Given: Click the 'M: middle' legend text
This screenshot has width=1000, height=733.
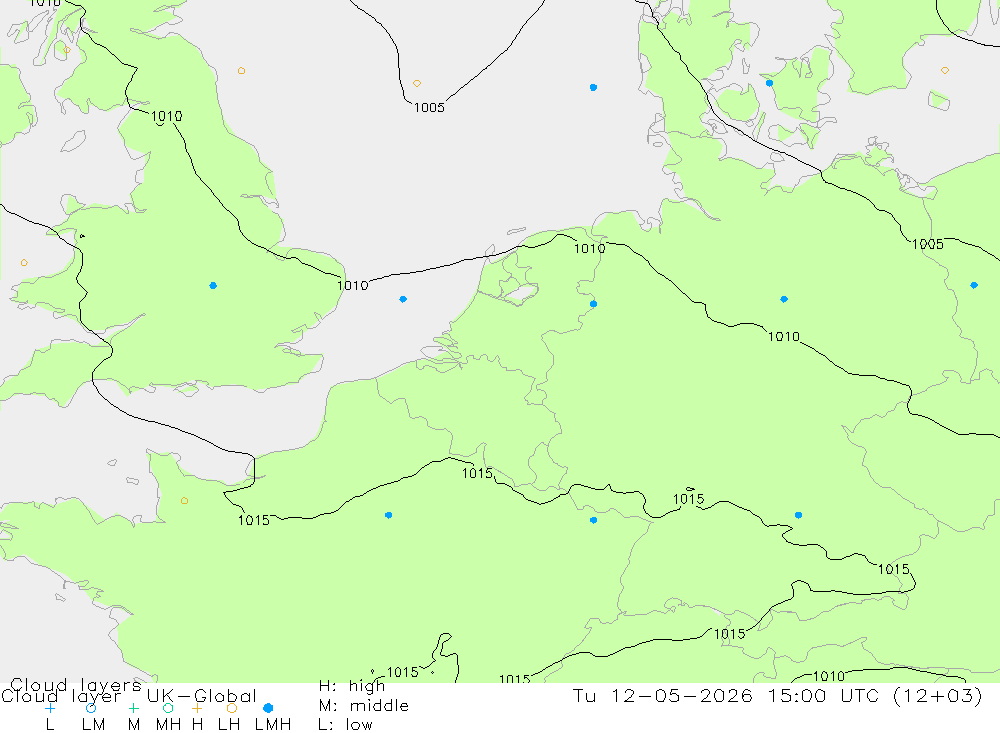Looking at the screenshot, I should (x=364, y=706).
